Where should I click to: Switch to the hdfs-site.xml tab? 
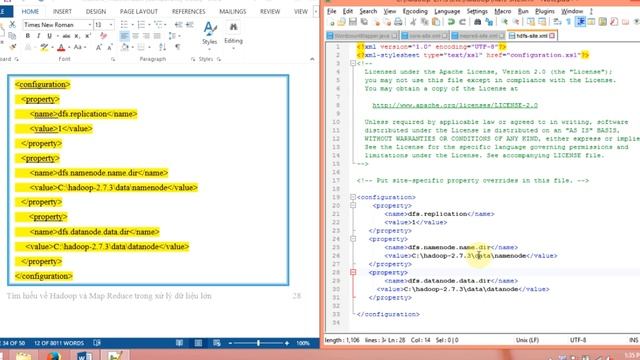[531, 36]
